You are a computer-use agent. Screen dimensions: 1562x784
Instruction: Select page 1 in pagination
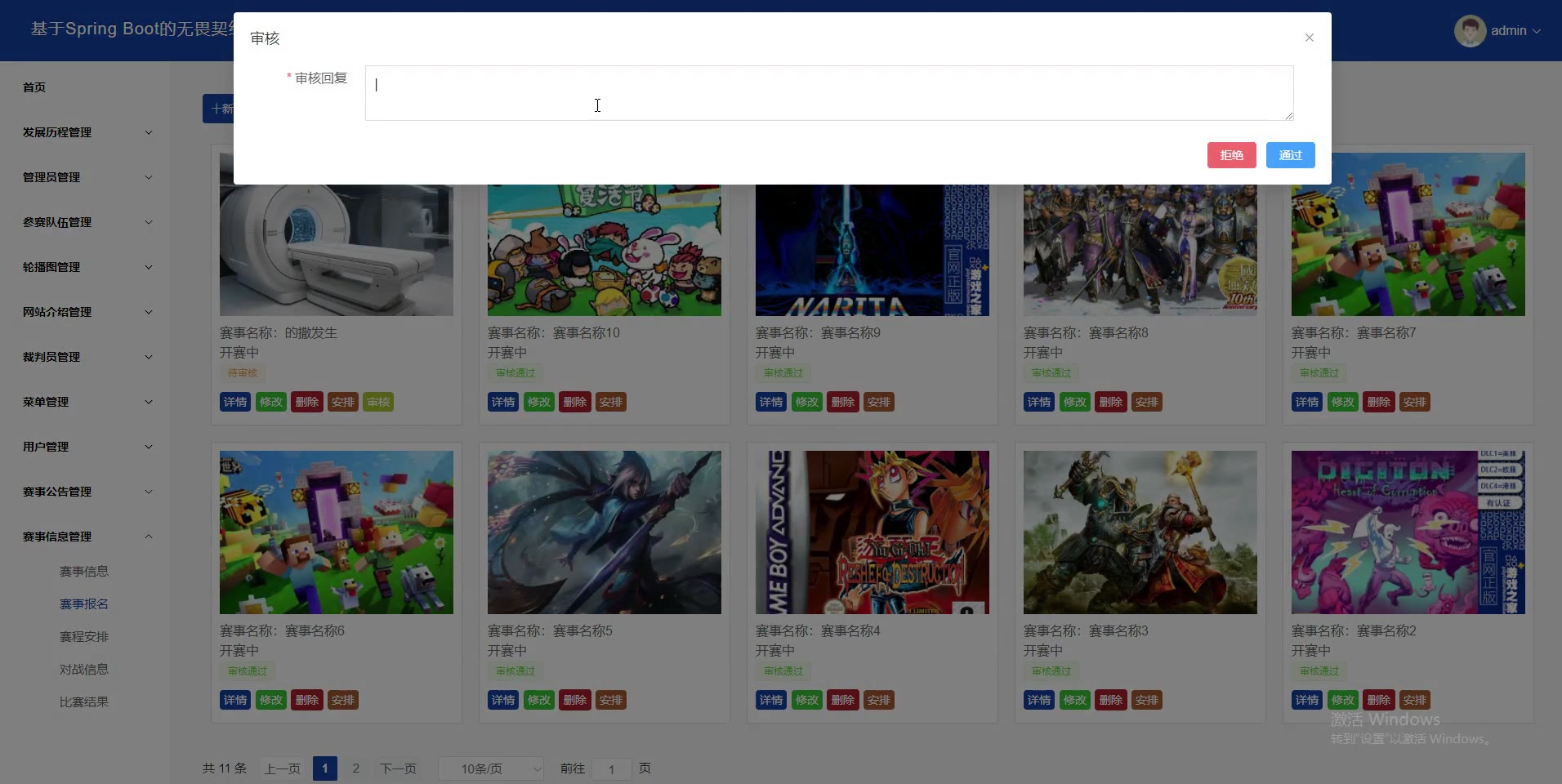[x=325, y=768]
